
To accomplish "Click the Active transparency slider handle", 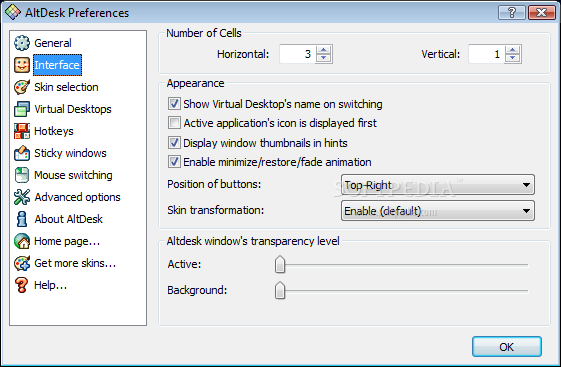I will point(280,265).
